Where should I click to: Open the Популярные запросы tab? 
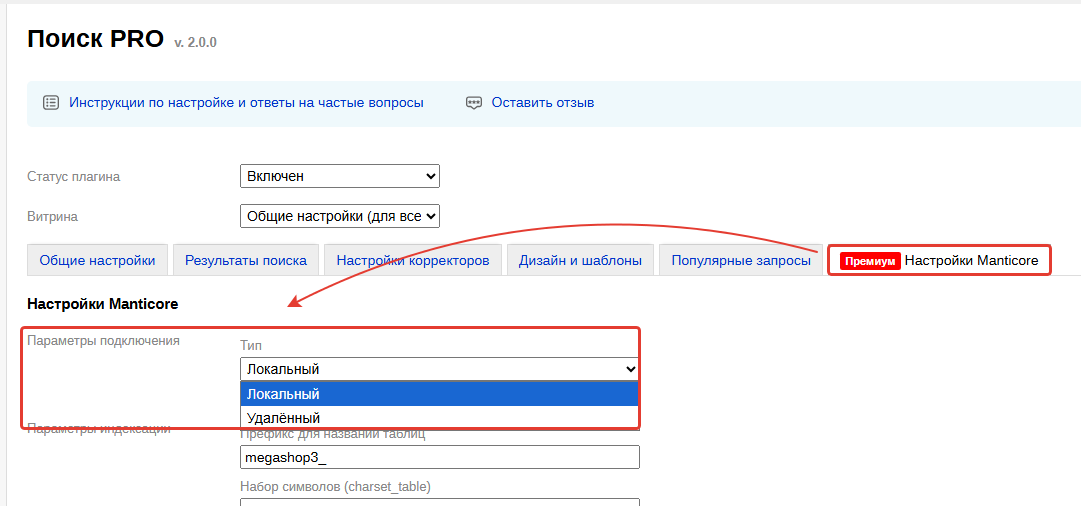[741, 260]
